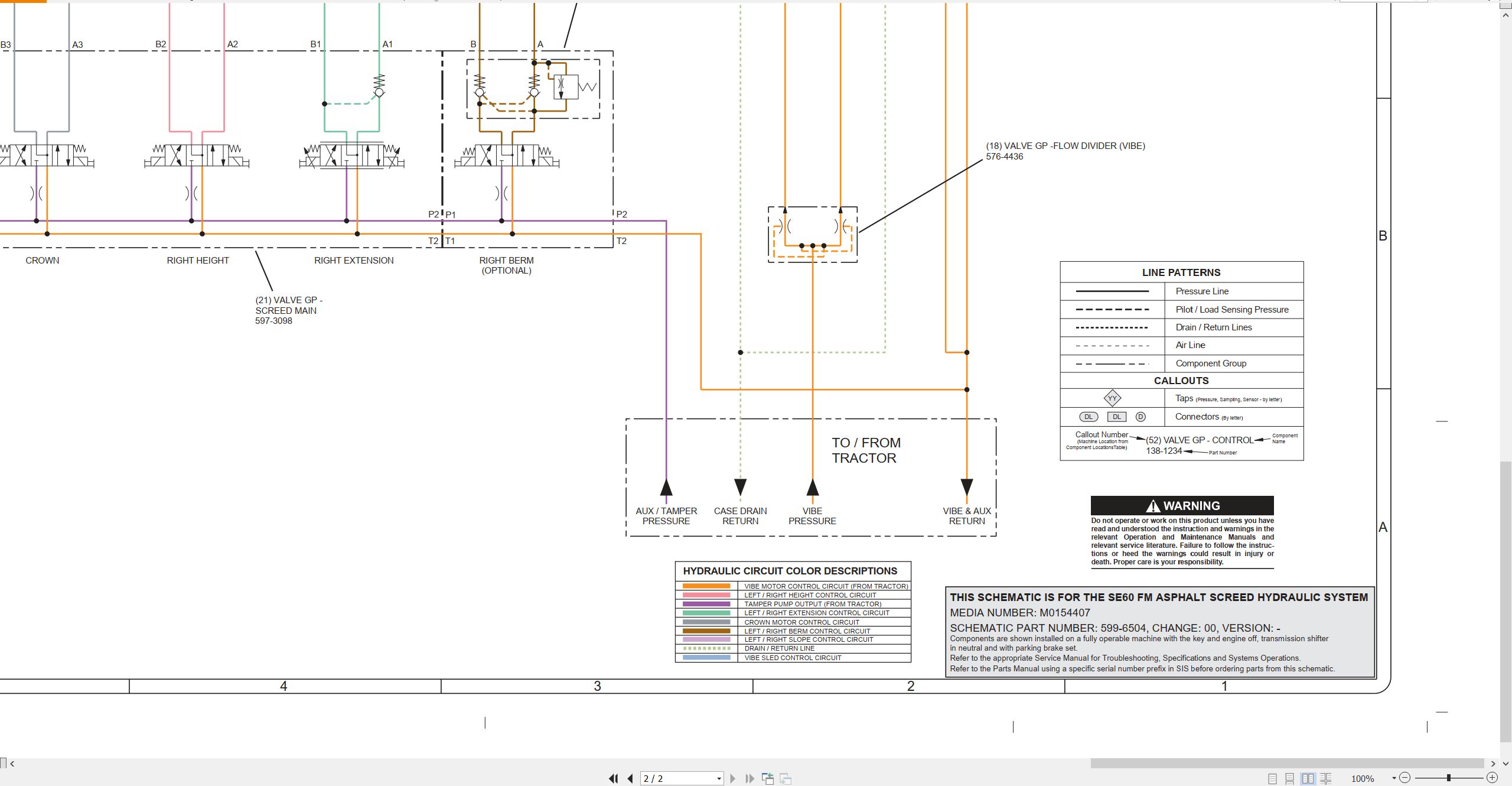Toggle two-page facing view

click(x=1308, y=778)
